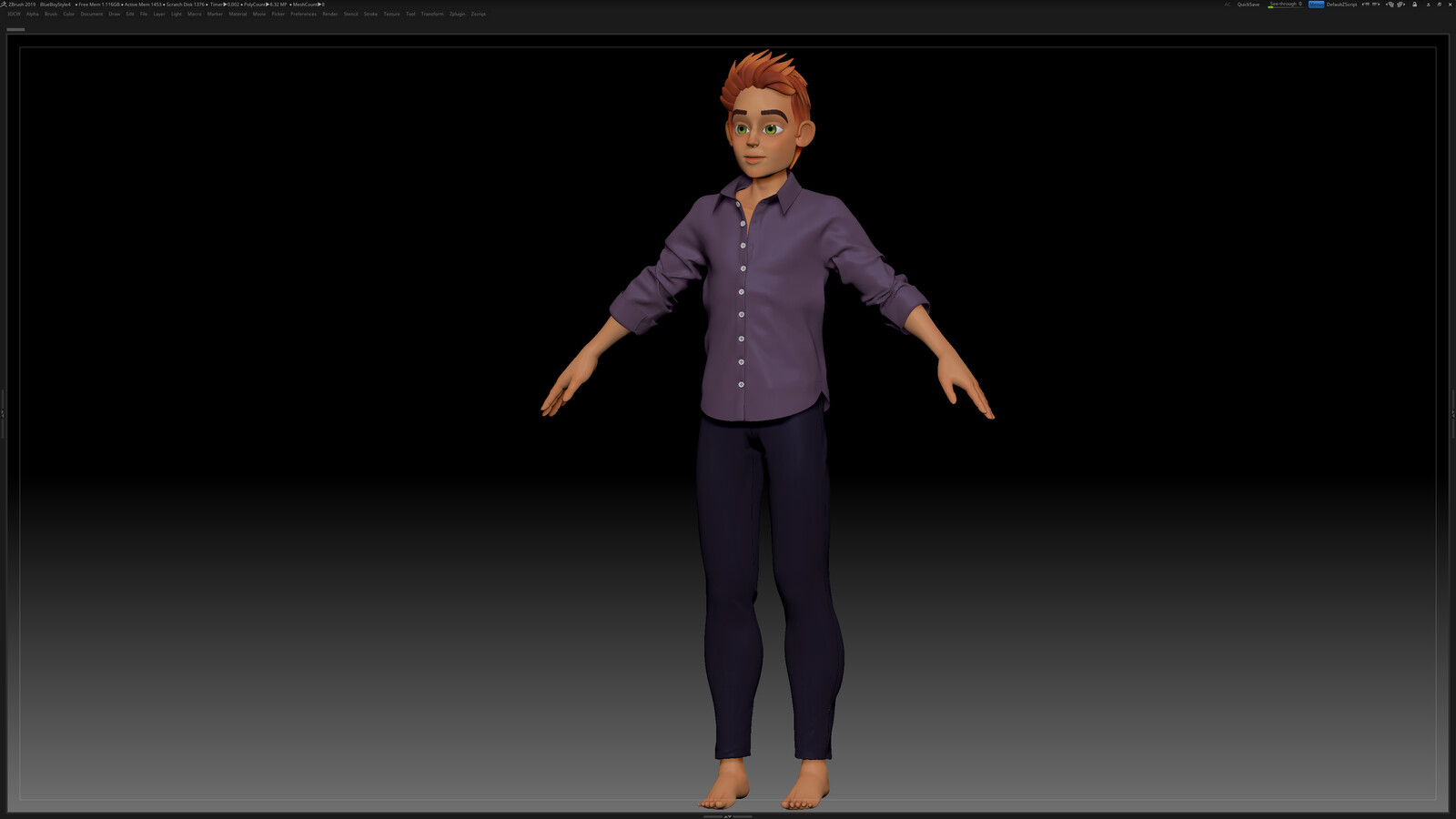Click the Scratch Disk 1376 text
The width and height of the screenshot is (1456, 819).
(186, 5)
